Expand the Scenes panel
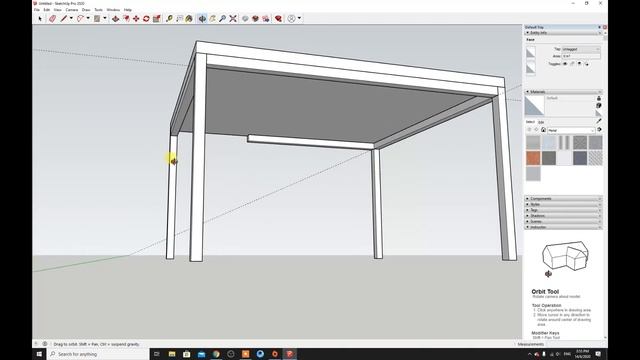 (x=563, y=222)
